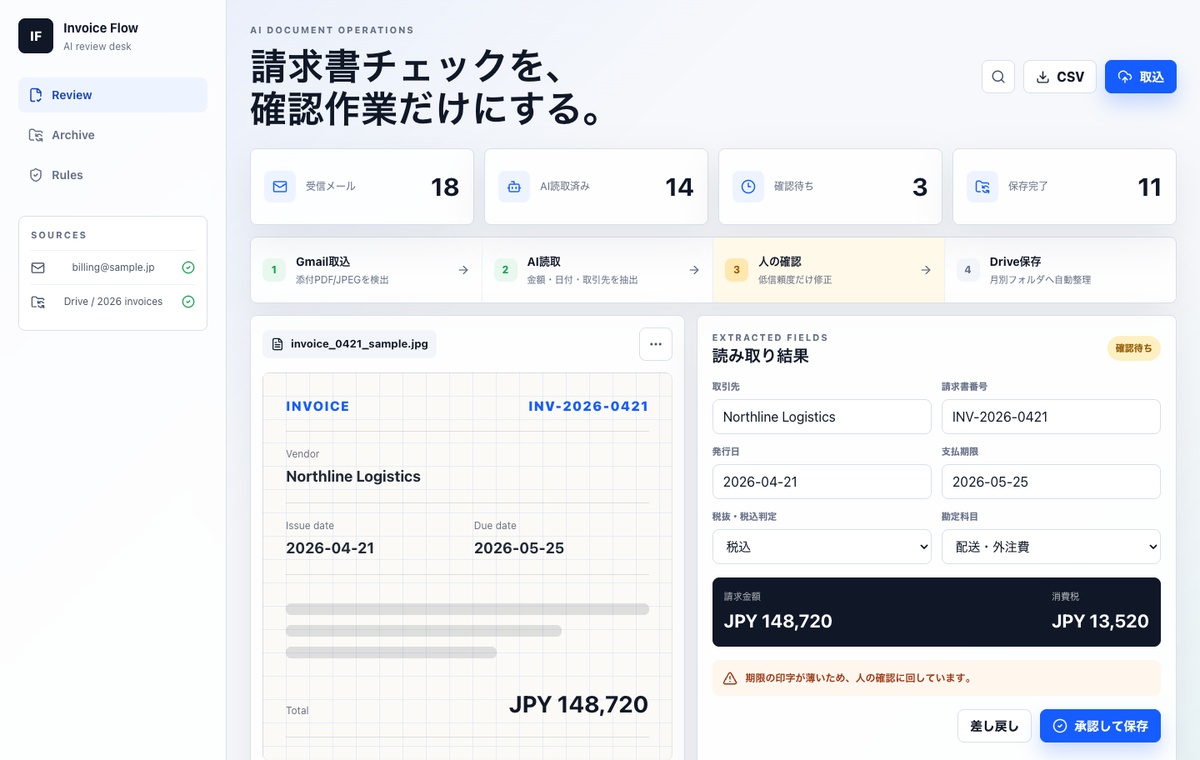The image size is (1200, 760).
Task: Click the arrow after 人の確認 step
Action: tap(926, 270)
